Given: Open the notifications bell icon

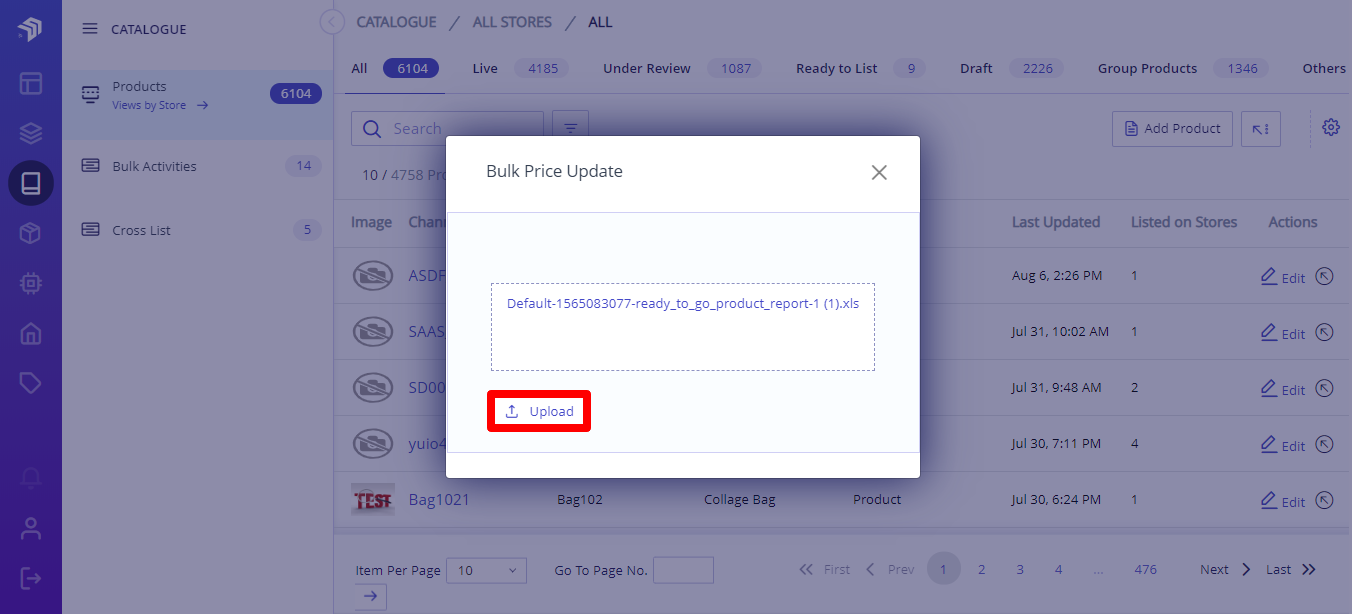Looking at the screenshot, I should point(31,478).
